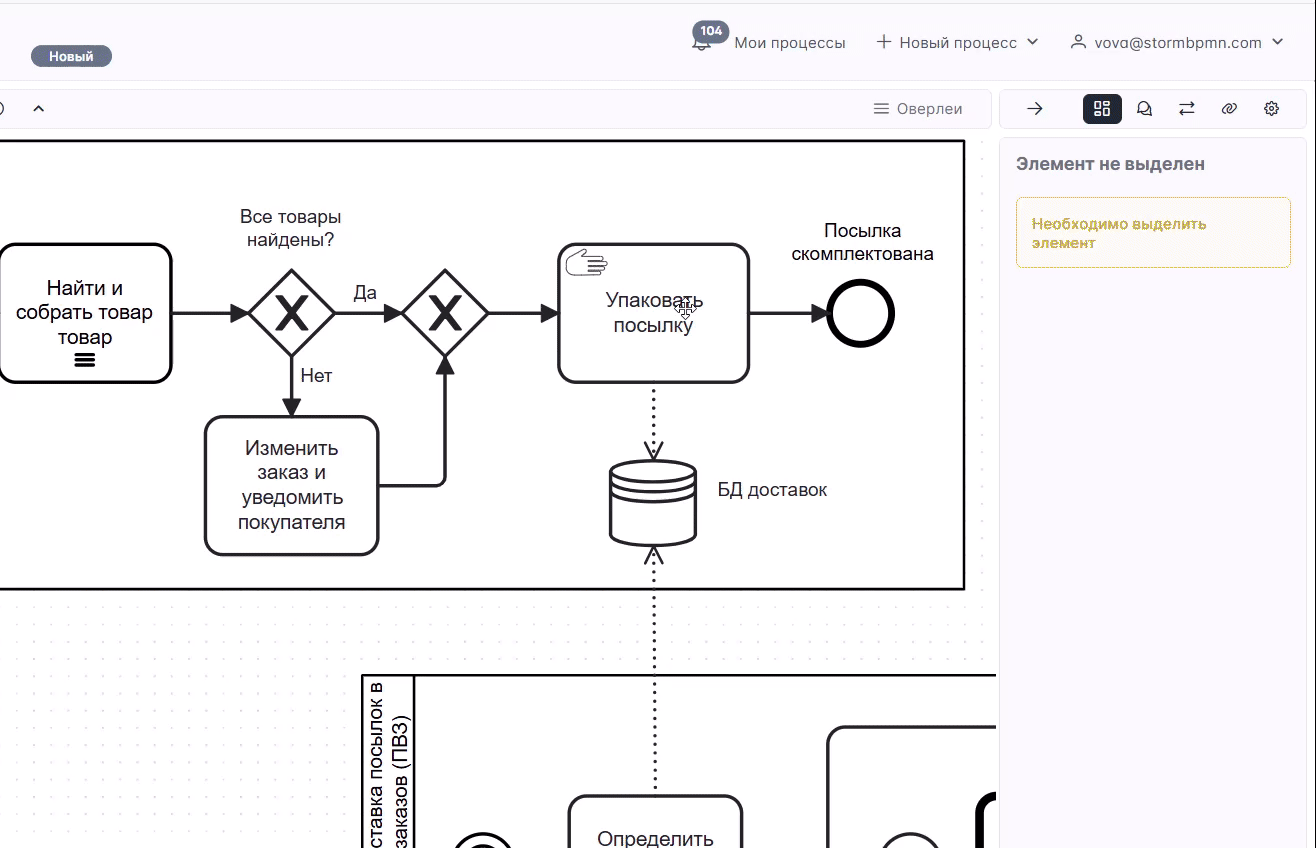Open the Оверлеи menu
The height and width of the screenshot is (848, 1316).
point(918,109)
